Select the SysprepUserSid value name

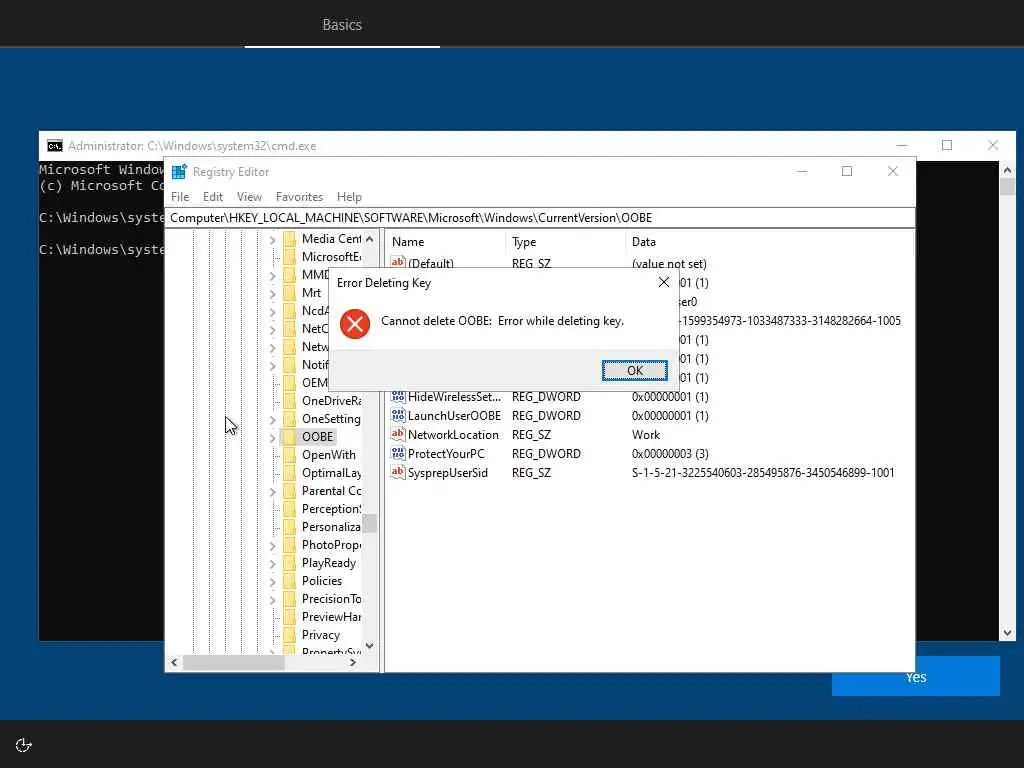447,472
